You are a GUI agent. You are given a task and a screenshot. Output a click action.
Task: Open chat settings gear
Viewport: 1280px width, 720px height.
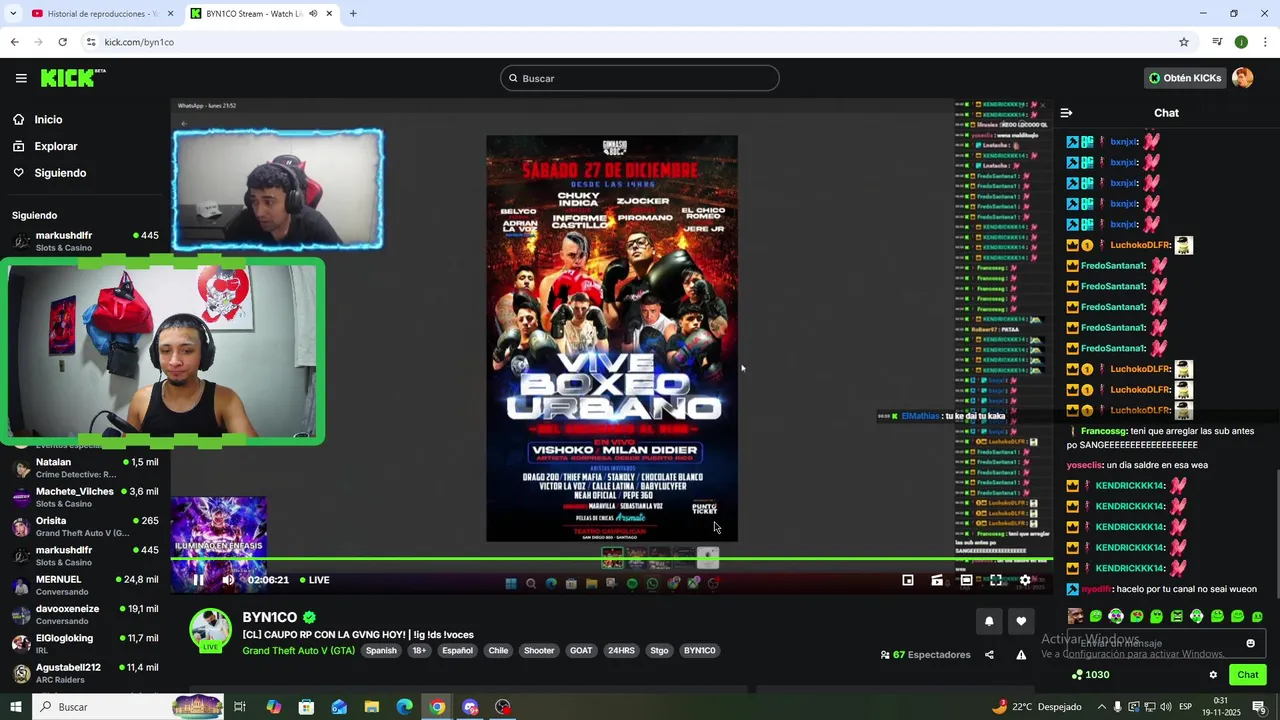[x=1213, y=675]
